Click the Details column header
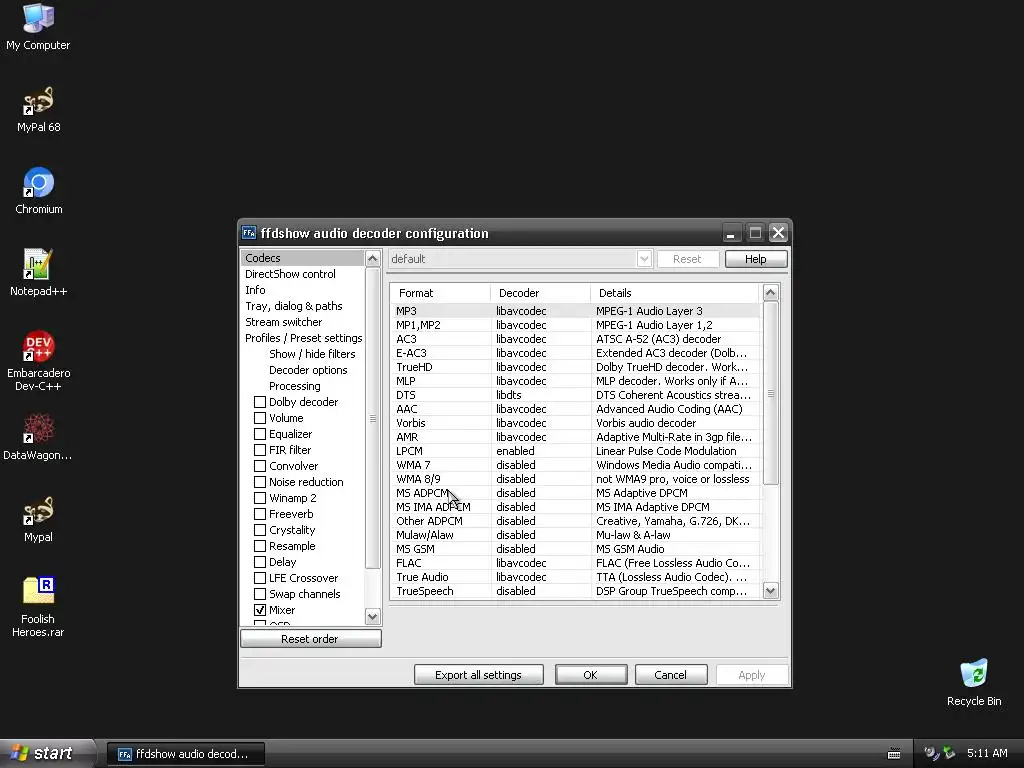 [675, 293]
